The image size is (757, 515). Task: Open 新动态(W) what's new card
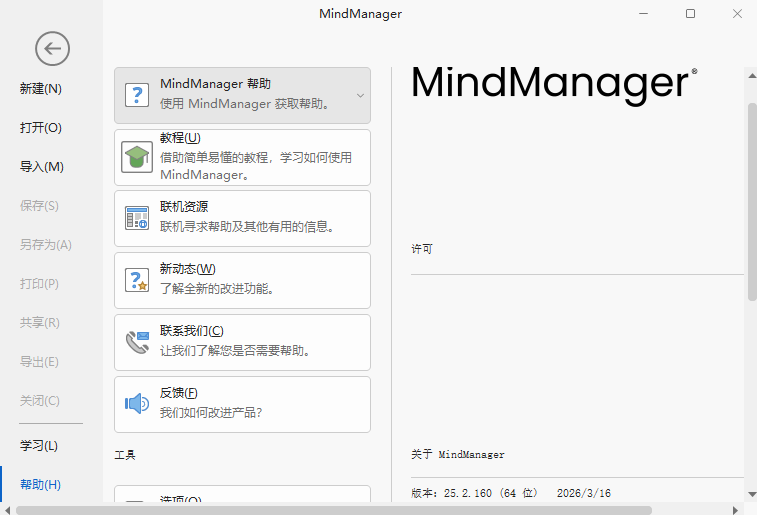tap(242, 280)
